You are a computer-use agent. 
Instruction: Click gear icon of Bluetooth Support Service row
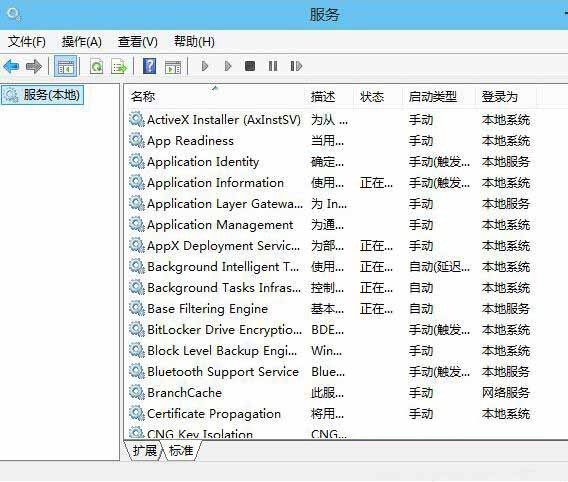point(137,372)
